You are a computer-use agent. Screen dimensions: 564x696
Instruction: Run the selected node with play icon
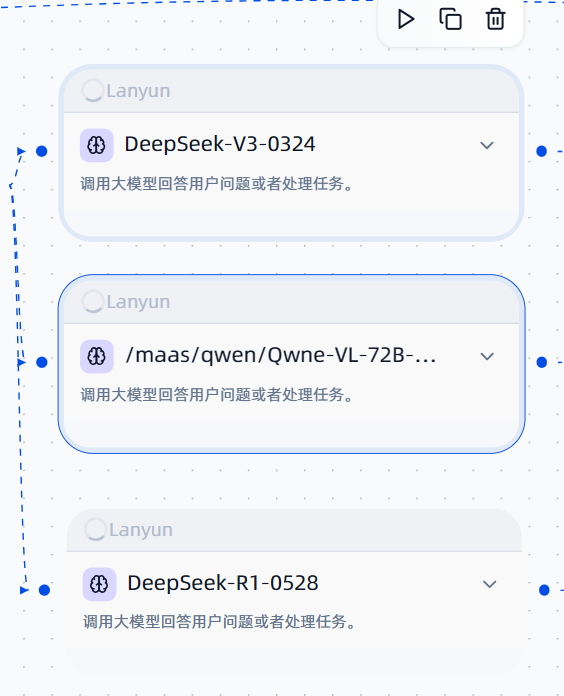pyautogui.click(x=406, y=20)
